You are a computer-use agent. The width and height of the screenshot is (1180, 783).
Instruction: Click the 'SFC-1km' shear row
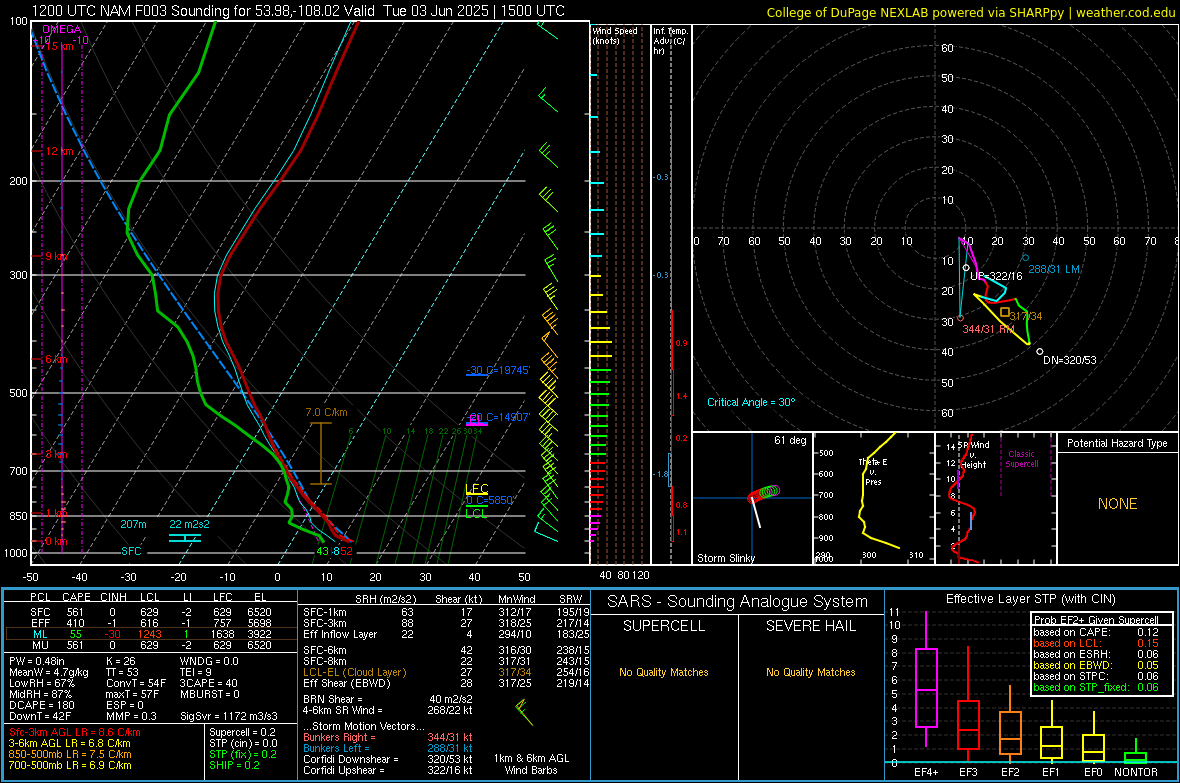tap(446, 613)
